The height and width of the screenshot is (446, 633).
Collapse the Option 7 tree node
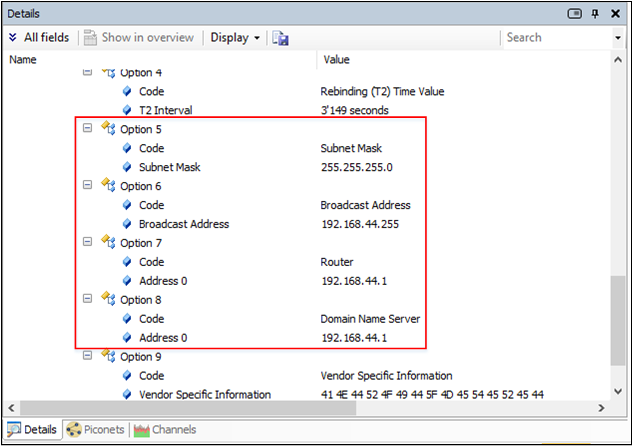[x=87, y=242]
